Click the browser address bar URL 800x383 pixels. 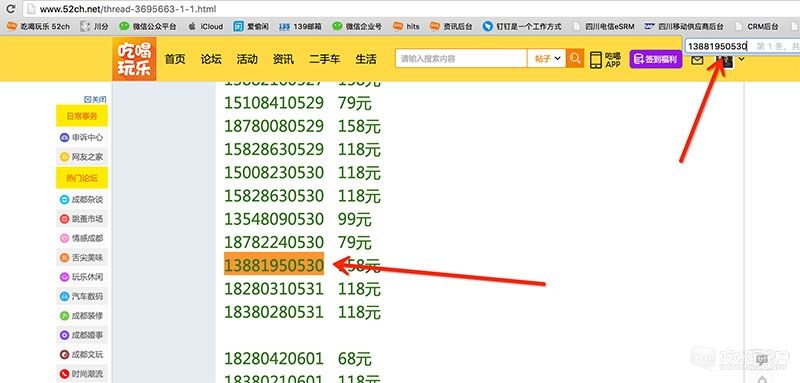point(128,9)
